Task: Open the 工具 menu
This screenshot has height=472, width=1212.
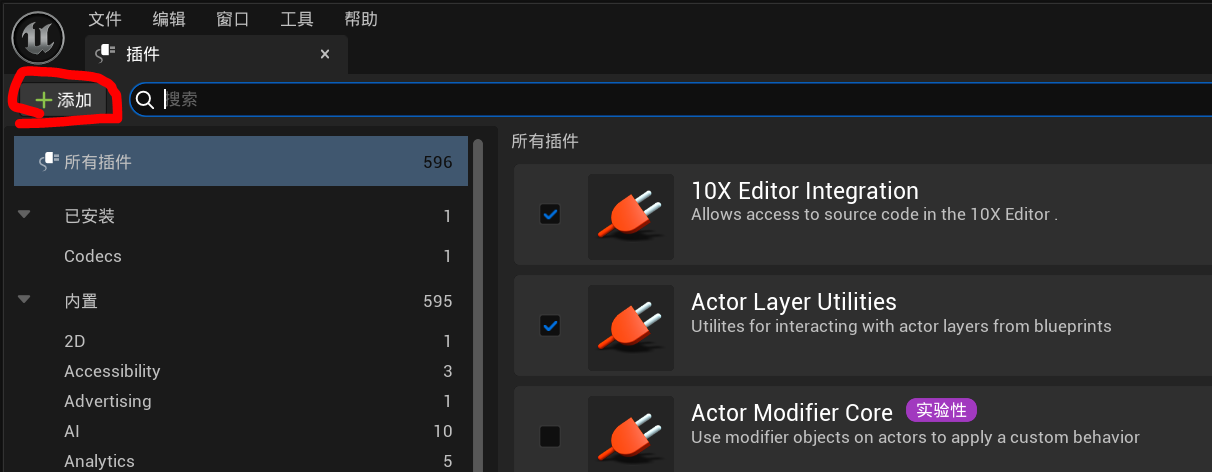Action: tap(297, 19)
